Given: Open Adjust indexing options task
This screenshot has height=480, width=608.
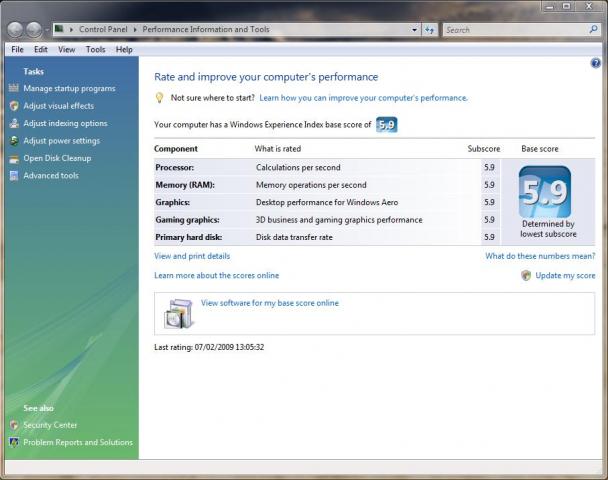Looking at the screenshot, I should pos(65,123).
